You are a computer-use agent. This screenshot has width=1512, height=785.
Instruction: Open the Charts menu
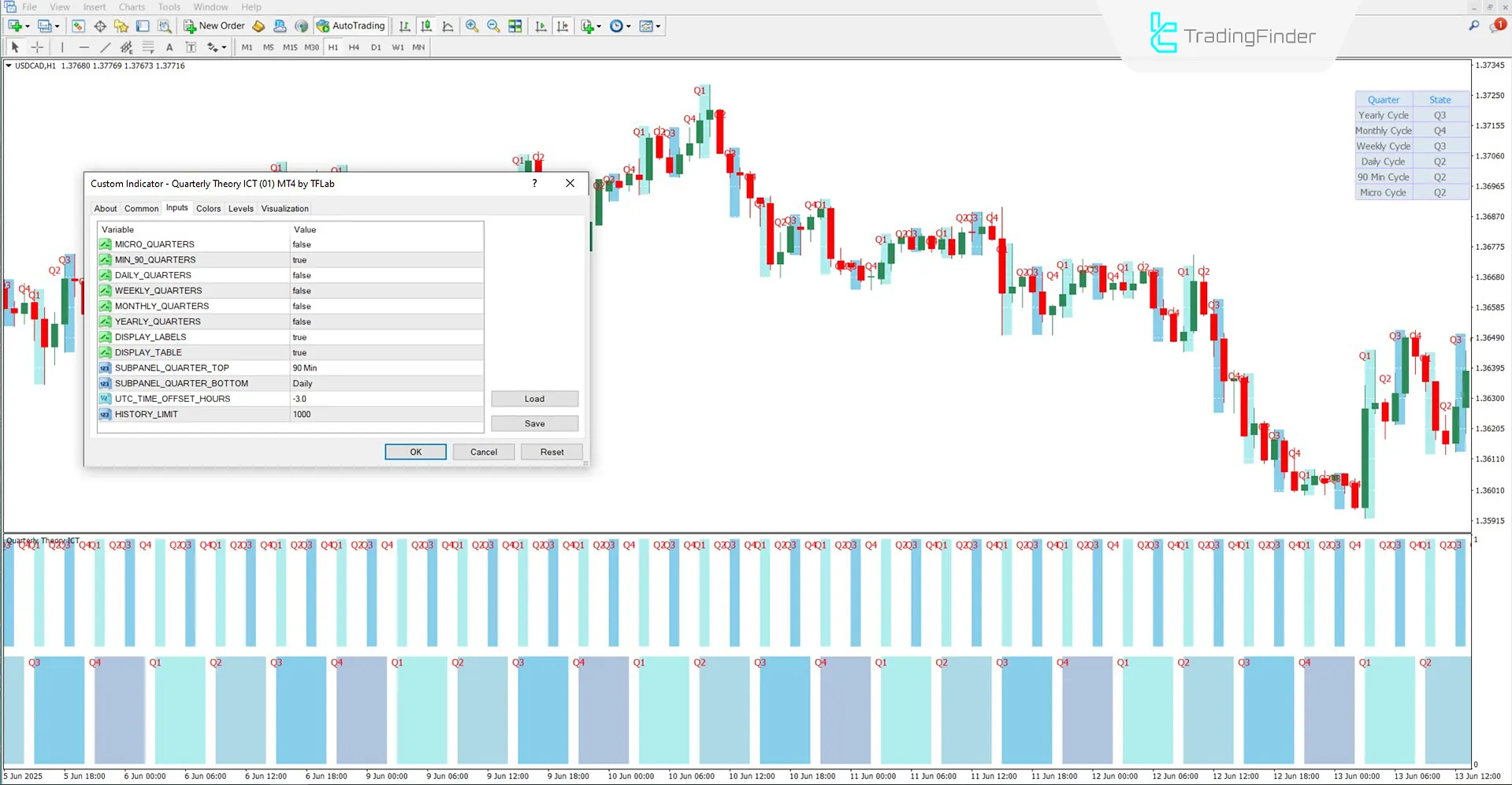(132, 7)
